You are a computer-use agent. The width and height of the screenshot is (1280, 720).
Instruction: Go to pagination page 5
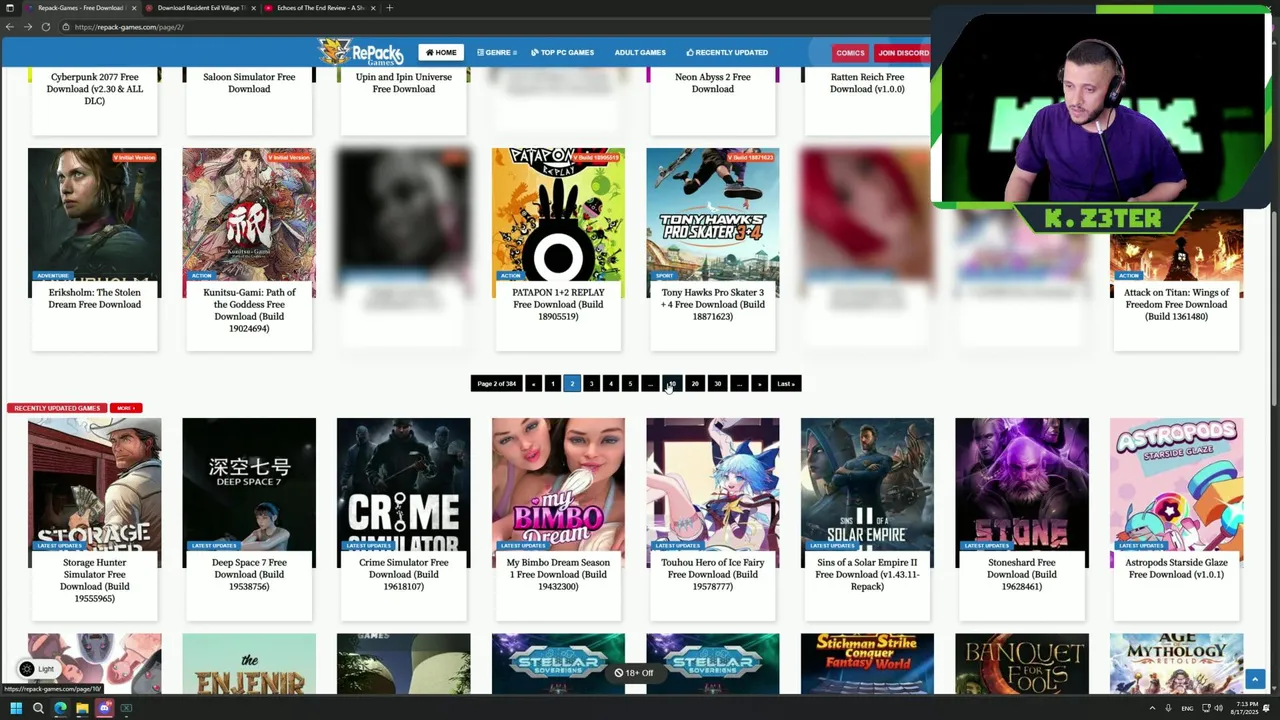(x=630, y=383)
